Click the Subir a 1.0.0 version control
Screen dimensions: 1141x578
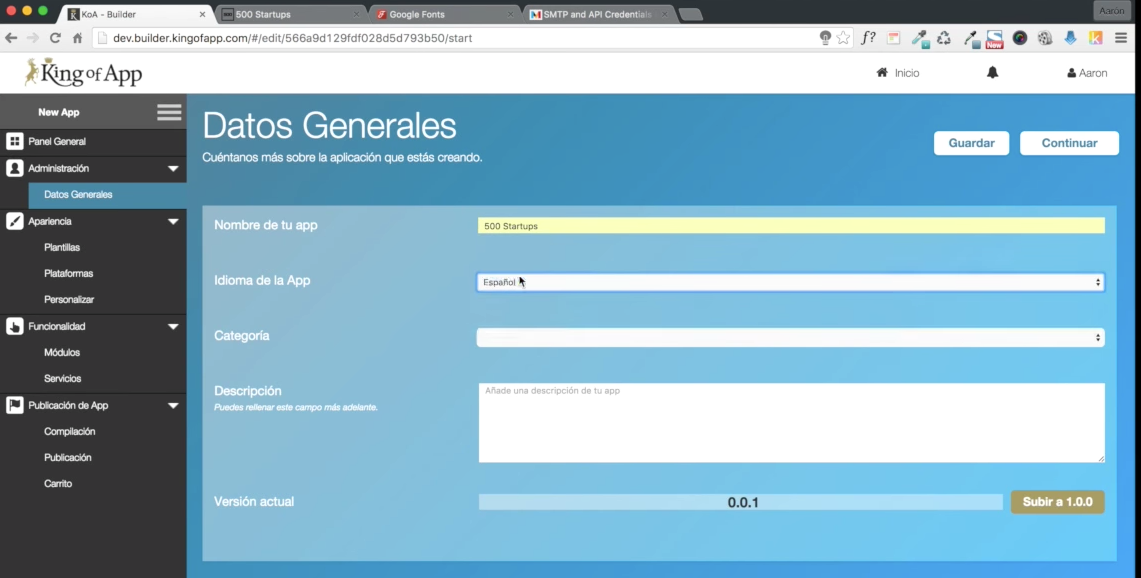pyautogui.click(x=1057, y=502)
